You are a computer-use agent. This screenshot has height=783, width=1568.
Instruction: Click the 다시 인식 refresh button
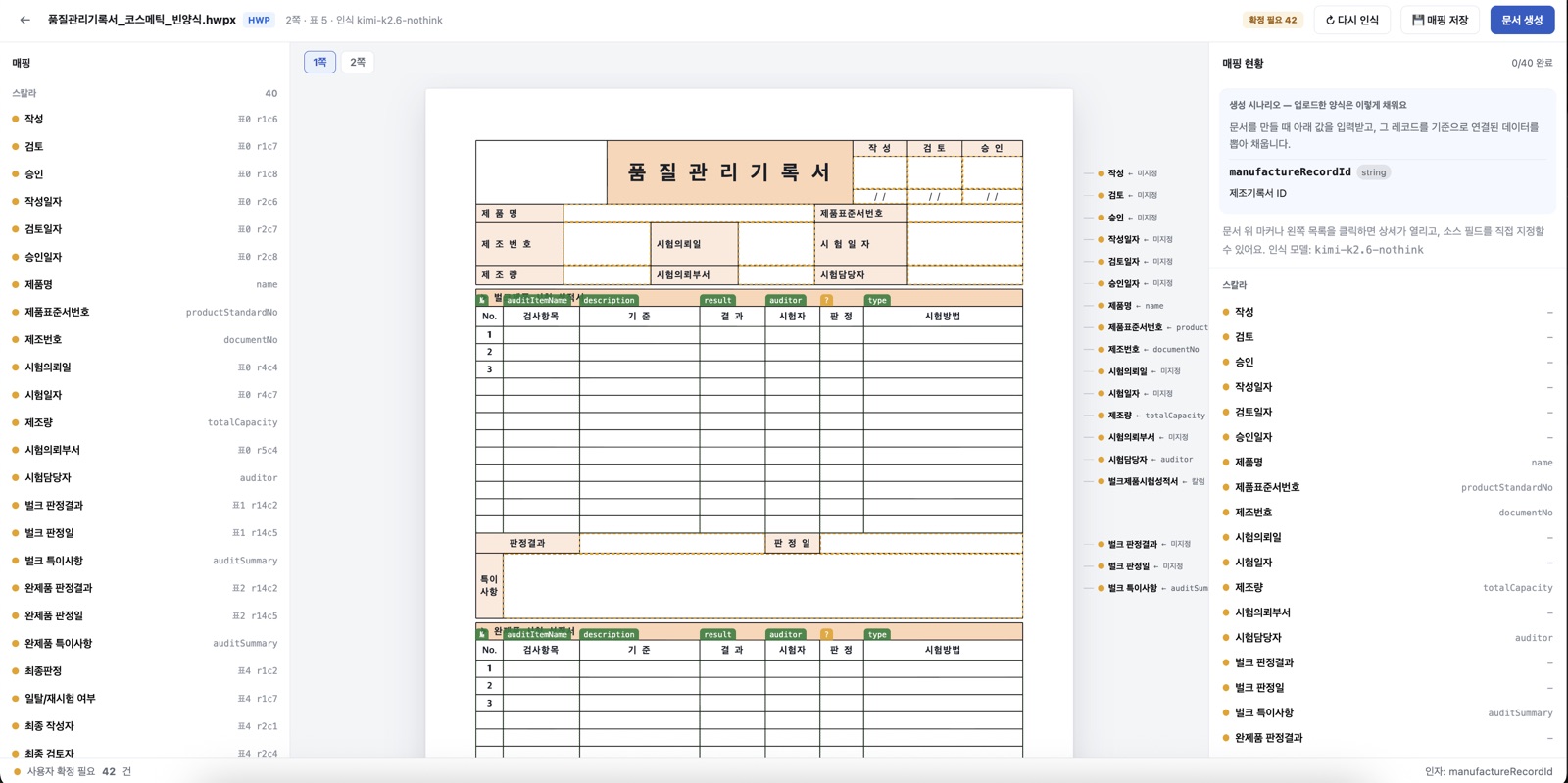[x=1351, y=20]
